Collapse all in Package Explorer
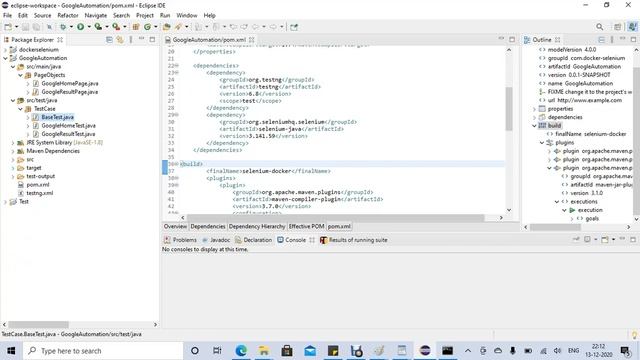The height and width of the screenshot is (360, 640). 109,40
